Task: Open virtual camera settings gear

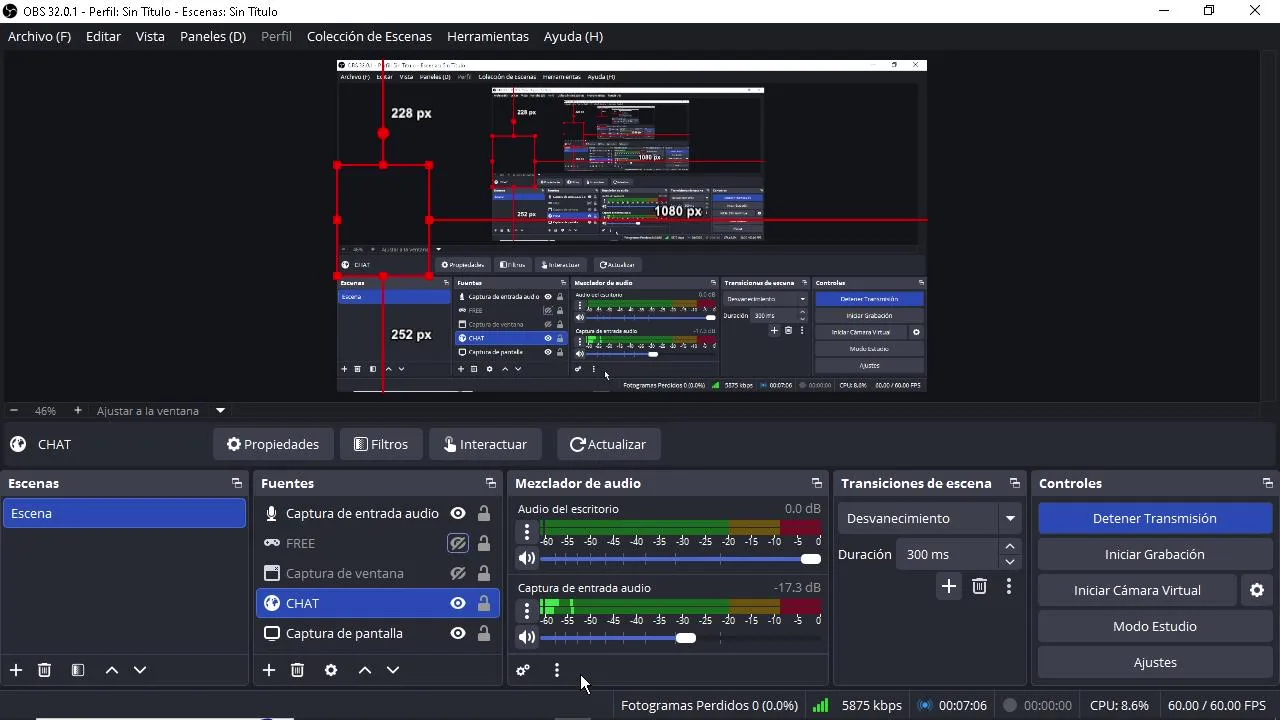Action: click(1257, 590)
